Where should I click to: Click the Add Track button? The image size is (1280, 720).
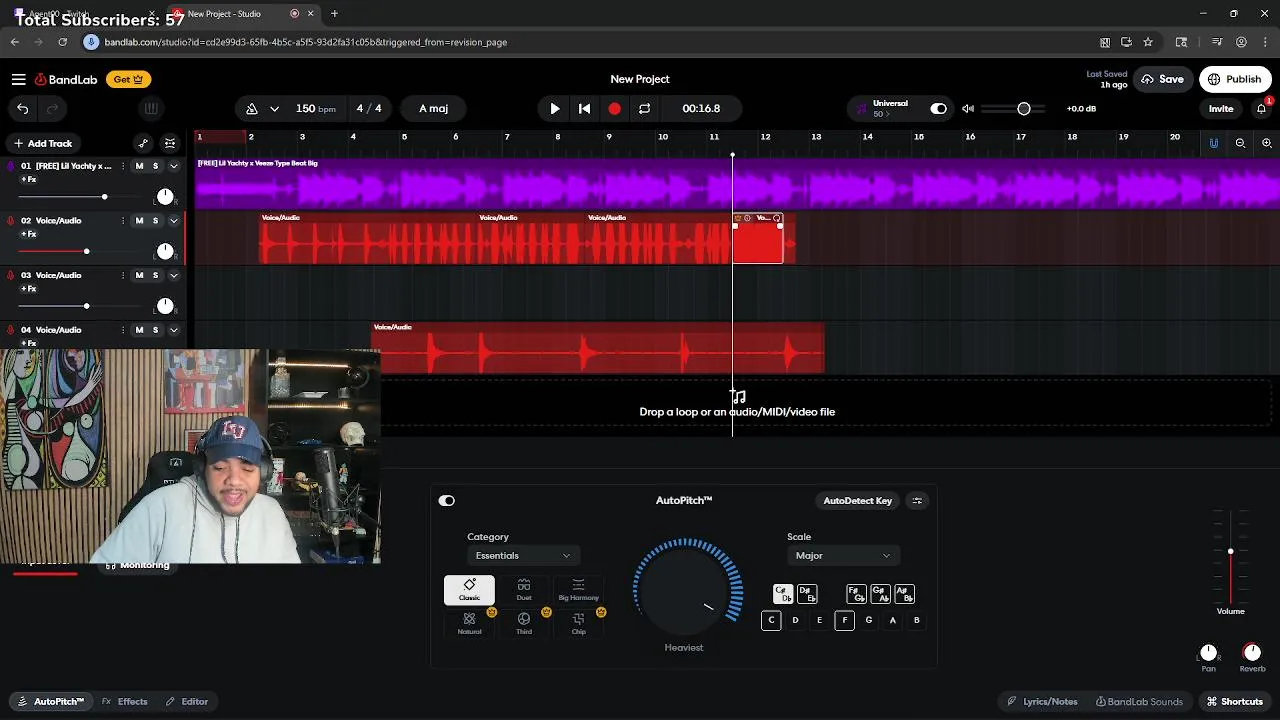(x=42, y=143)
